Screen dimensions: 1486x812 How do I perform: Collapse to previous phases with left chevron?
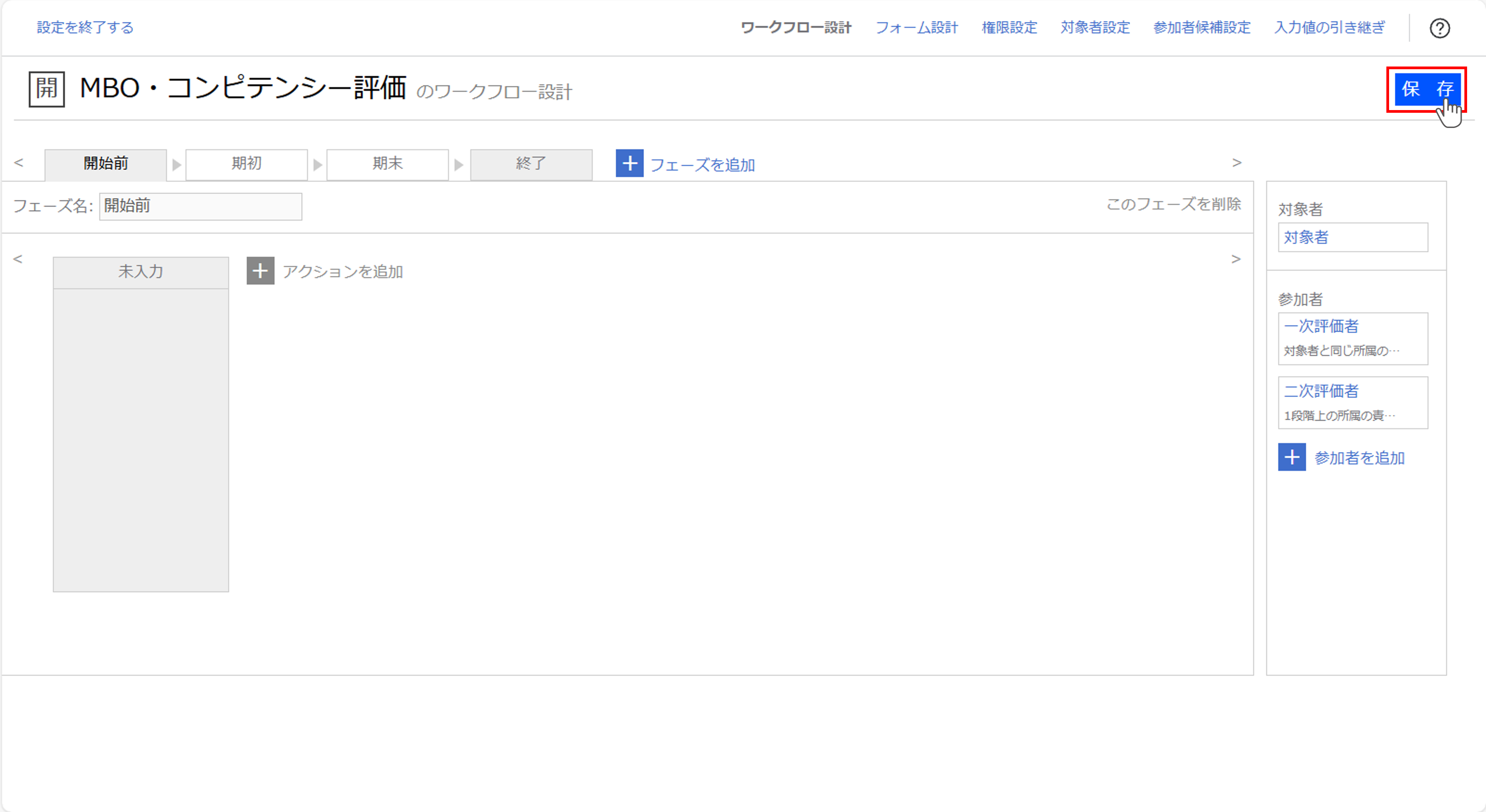(x=19, y=163)
